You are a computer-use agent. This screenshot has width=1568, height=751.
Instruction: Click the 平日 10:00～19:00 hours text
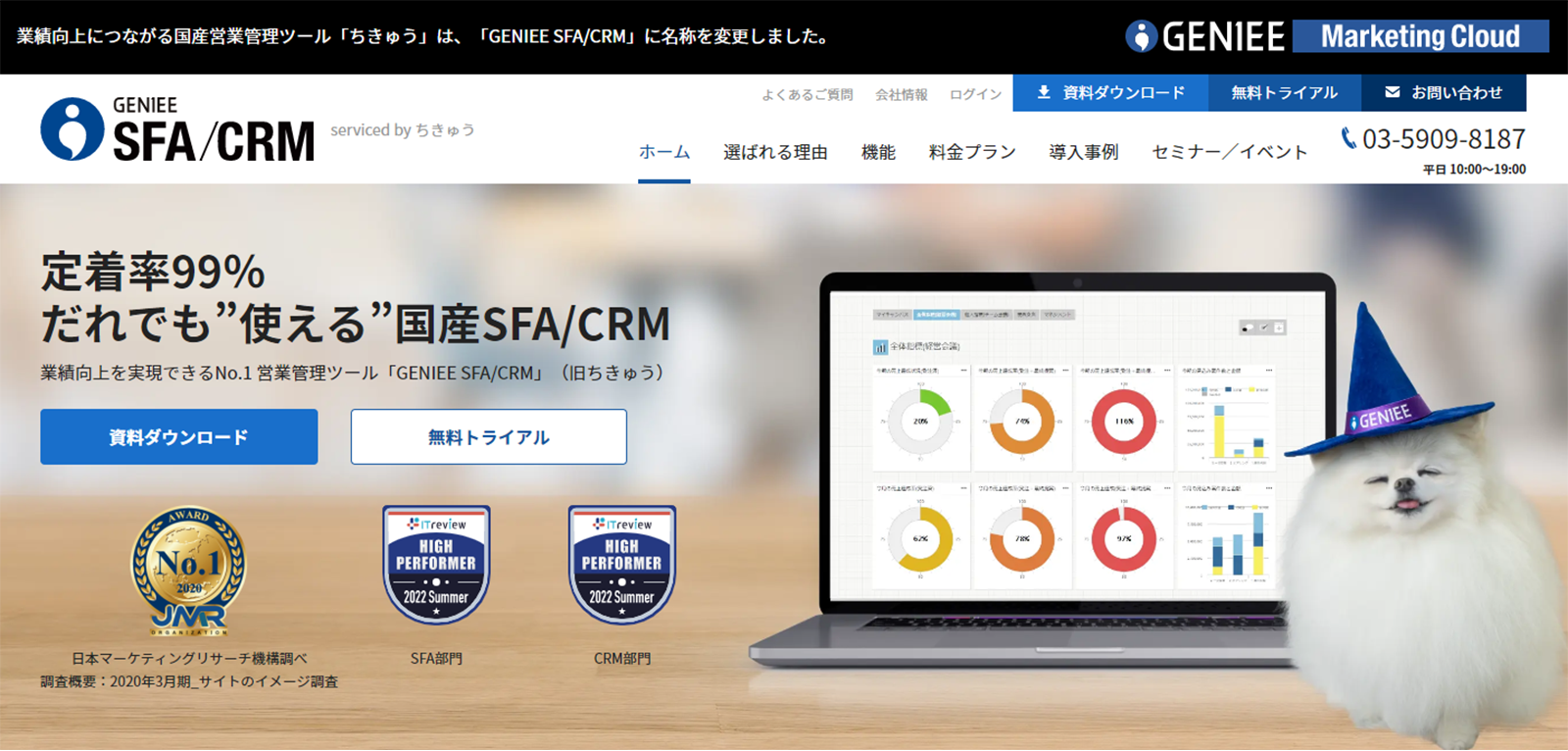pos(1475,169)
